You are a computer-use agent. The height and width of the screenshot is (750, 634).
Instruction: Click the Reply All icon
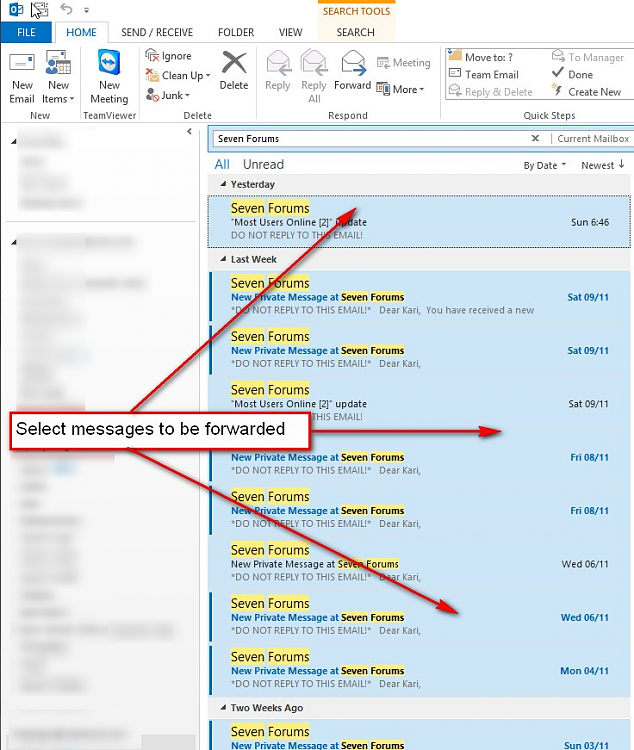[314, 77]
